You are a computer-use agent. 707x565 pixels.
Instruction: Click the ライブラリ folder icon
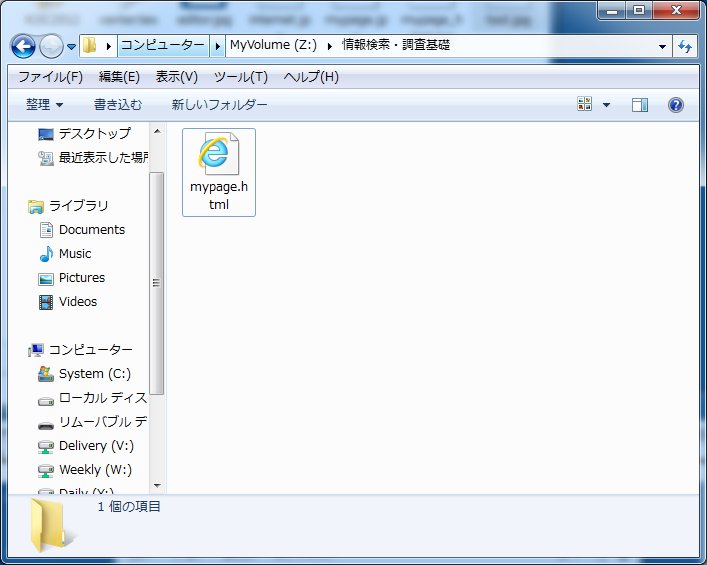pos(36,207)
